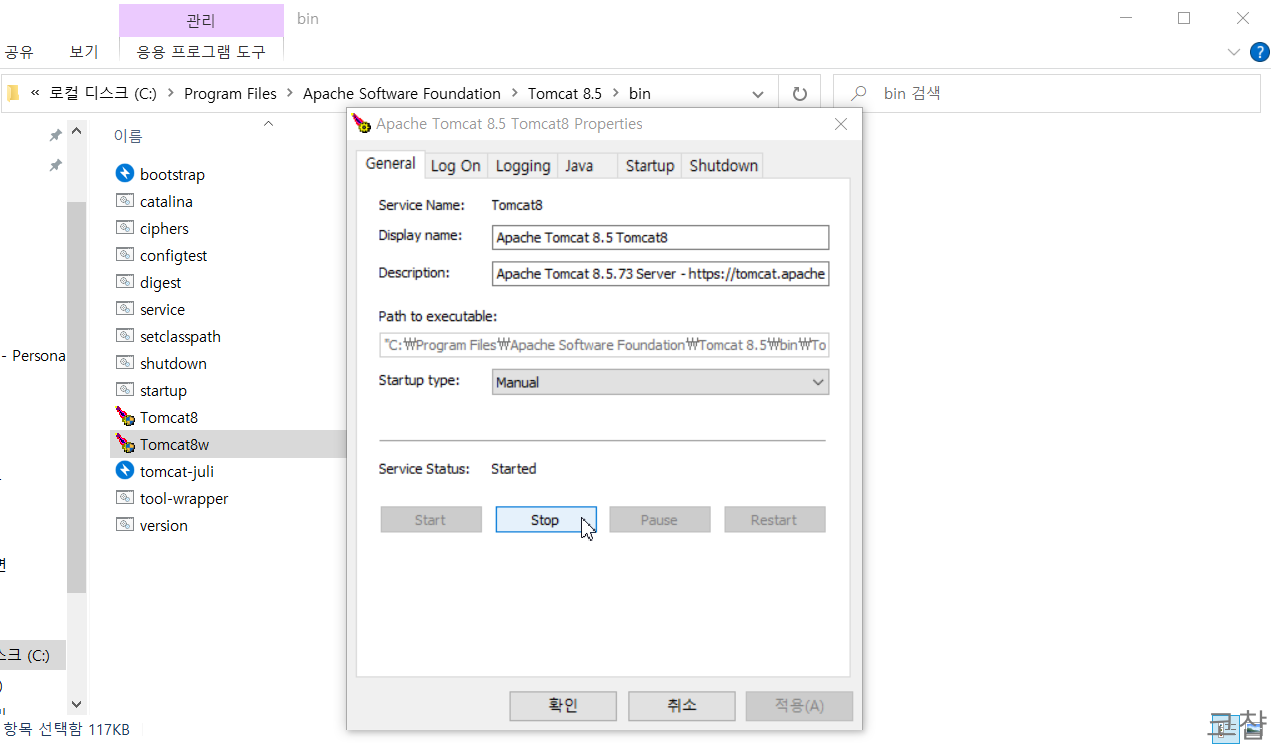1271x744 pixels.
Task: Click the service file icon
Action: pyautogui.click(x=125, y=309)
